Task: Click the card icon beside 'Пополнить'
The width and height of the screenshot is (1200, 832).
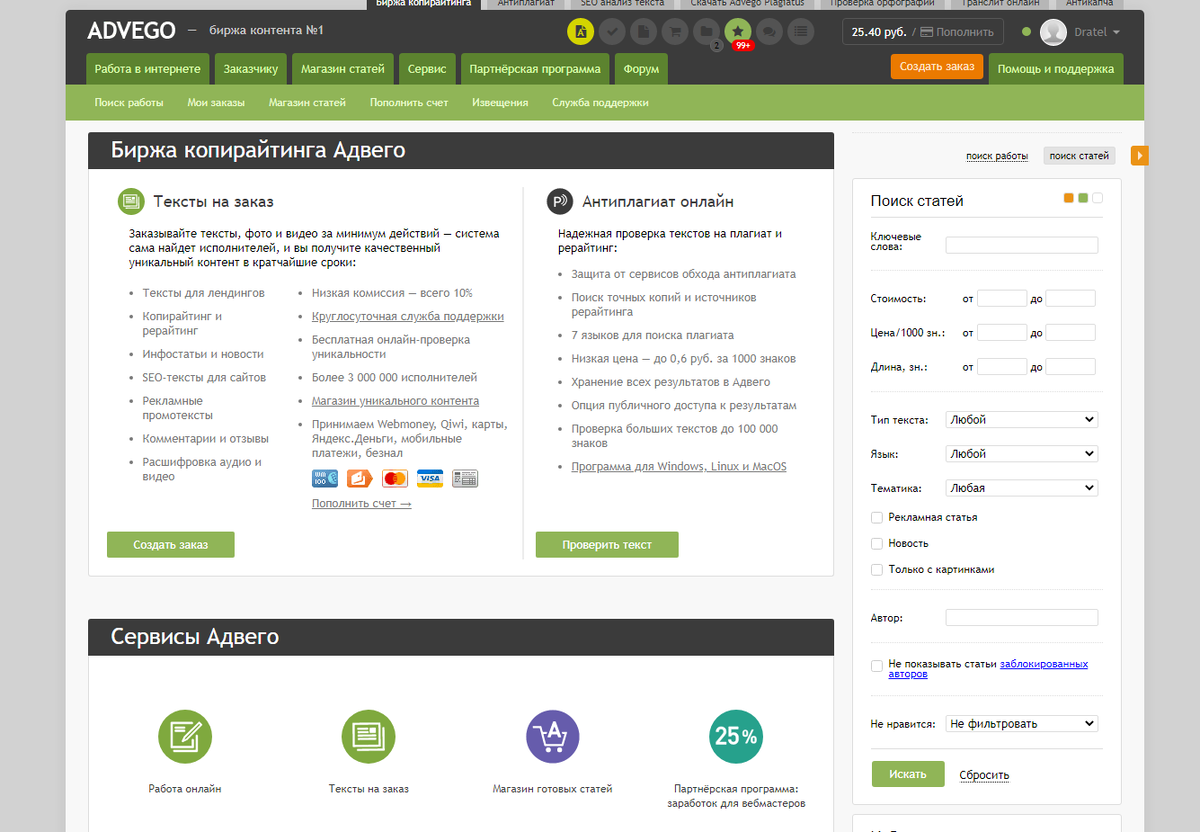Action: 927,32
